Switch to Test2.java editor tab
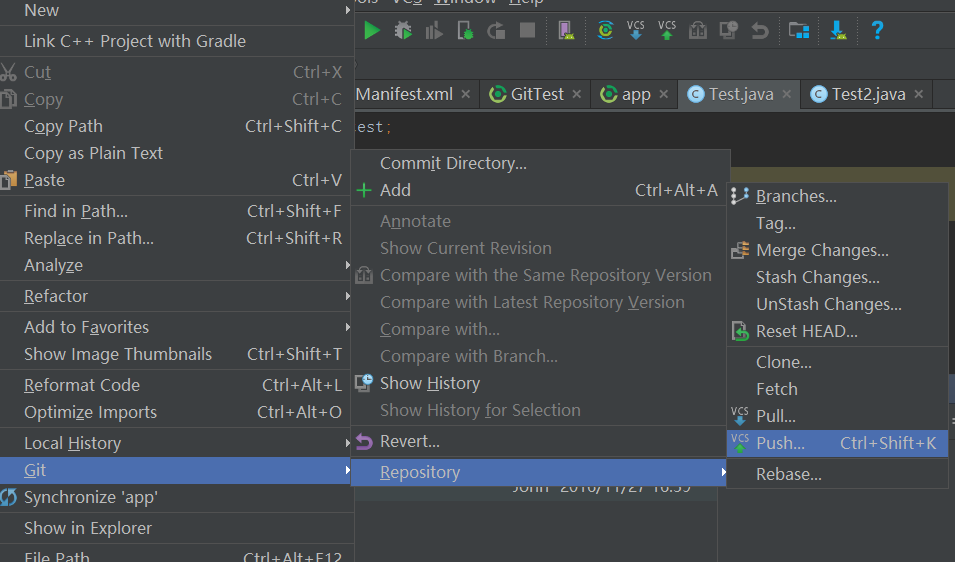Image resolution: width=955 pixels, height=562 pixels. click(x=866, y=94)
